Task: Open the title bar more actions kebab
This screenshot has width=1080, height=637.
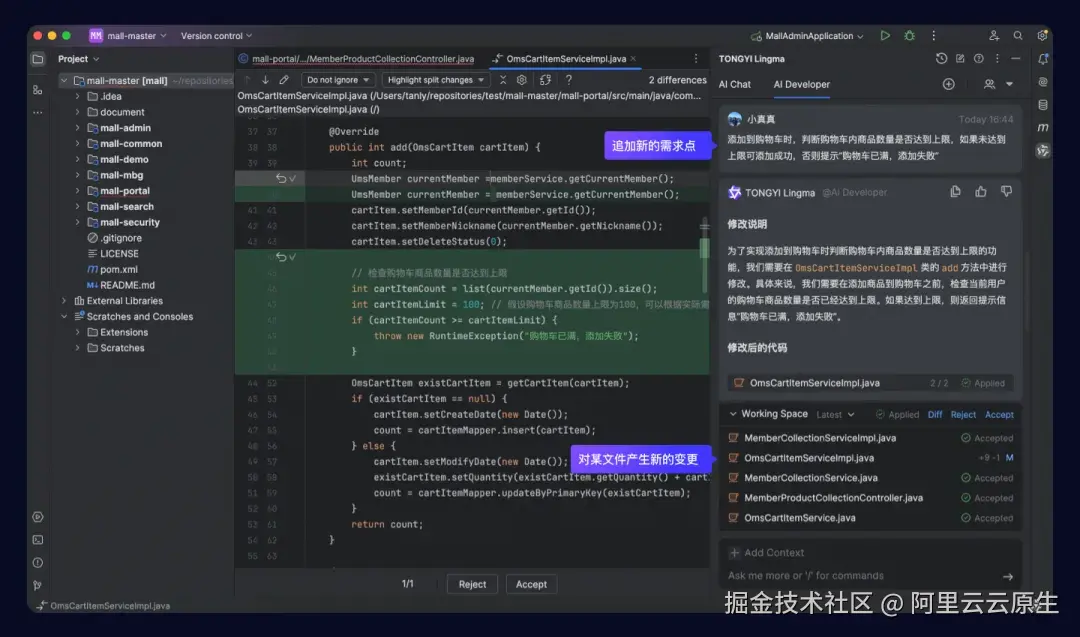Action: [934, 36]
